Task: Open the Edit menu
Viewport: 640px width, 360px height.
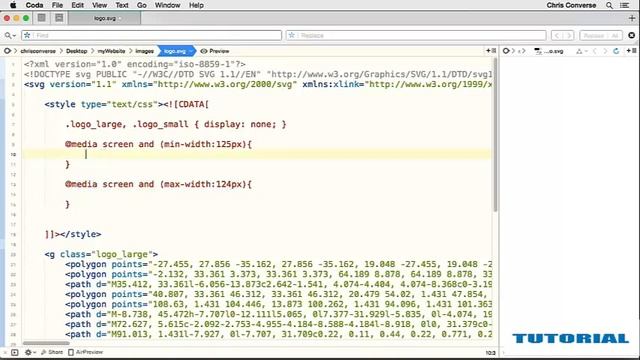Action: tap(77, 5)
